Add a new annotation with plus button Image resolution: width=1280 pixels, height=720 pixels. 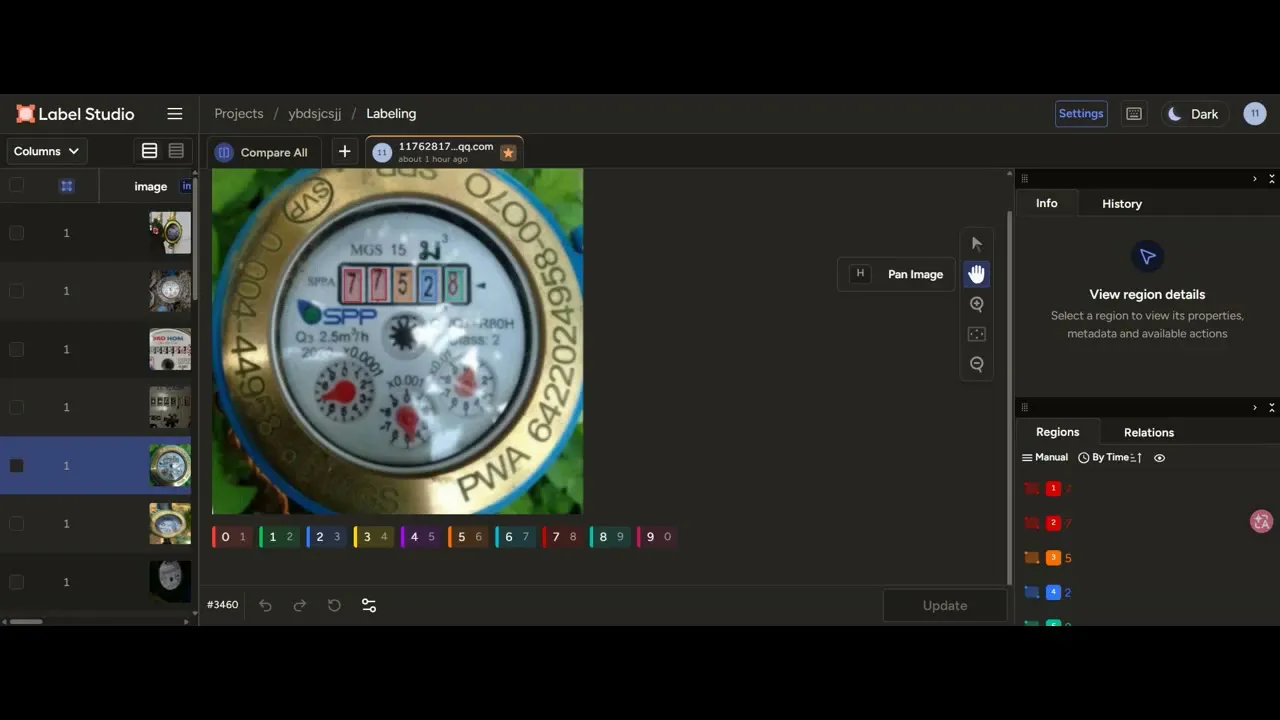tap(344, 151)
